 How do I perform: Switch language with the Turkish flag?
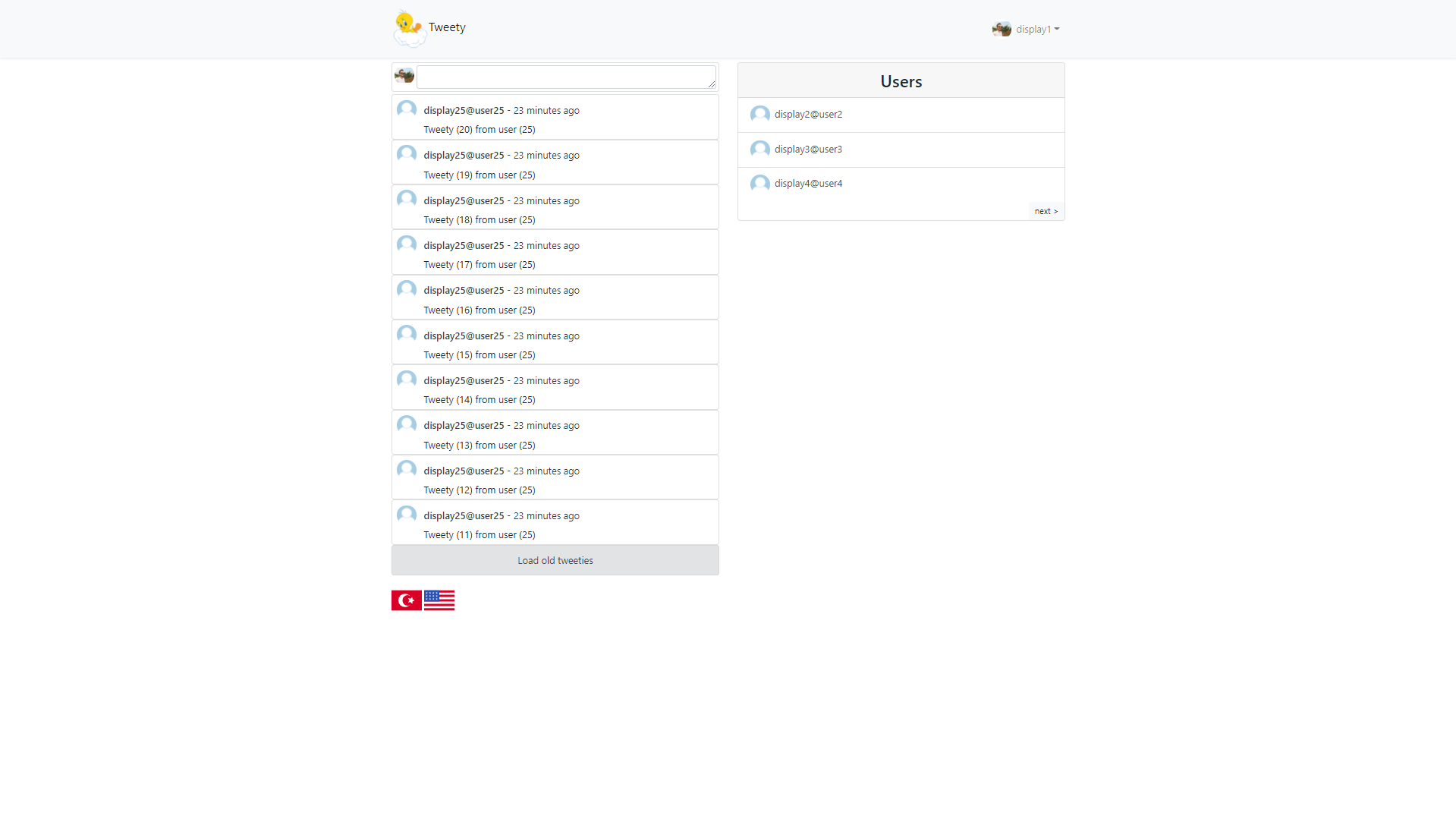(406, 600)
